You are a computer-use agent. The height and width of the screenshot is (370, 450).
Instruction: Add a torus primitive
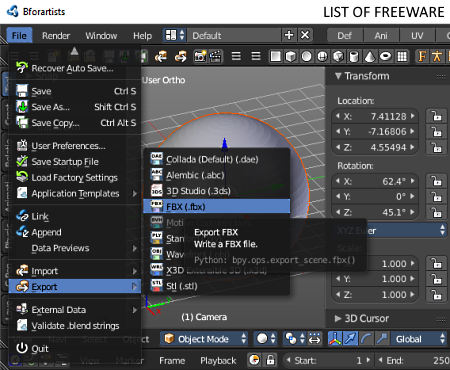[385, 57]
